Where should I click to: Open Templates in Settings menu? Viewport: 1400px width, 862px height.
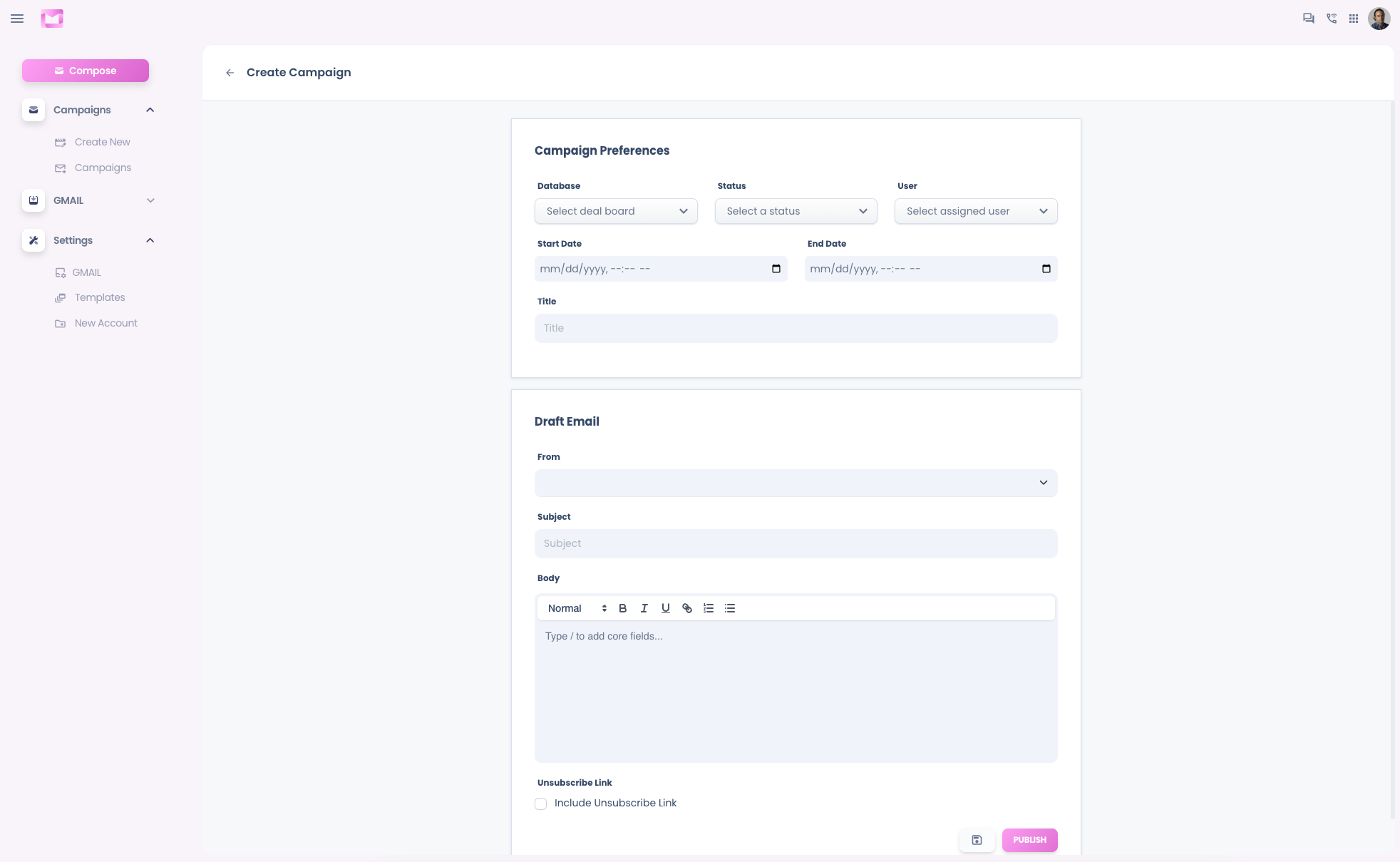point(100,297)
